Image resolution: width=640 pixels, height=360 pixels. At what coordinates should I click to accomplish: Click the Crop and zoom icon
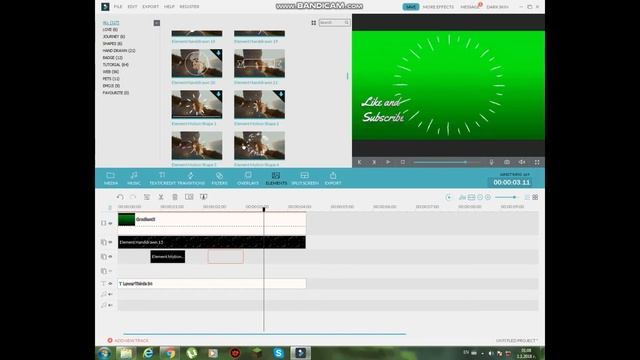(x=189, y=197)
